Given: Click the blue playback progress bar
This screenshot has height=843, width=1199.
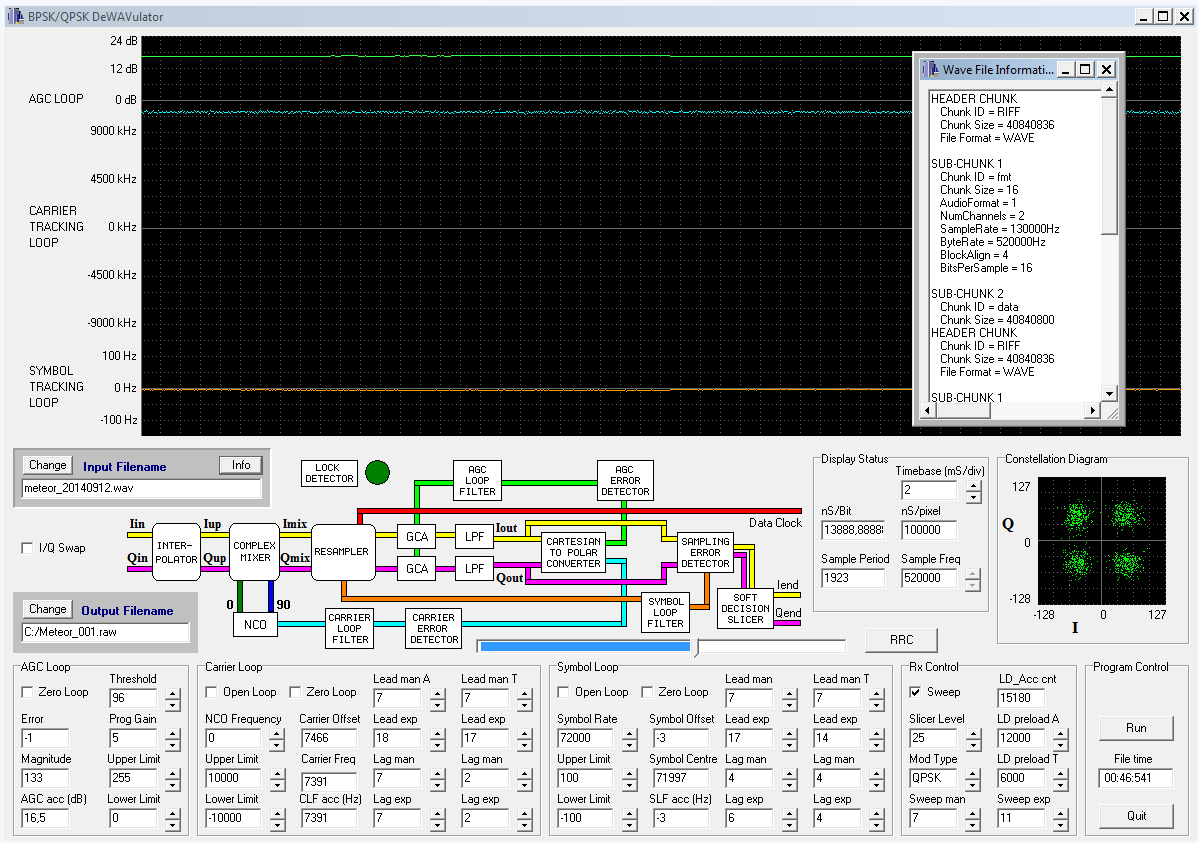Looking at the screenshot, I should point(585,646).
